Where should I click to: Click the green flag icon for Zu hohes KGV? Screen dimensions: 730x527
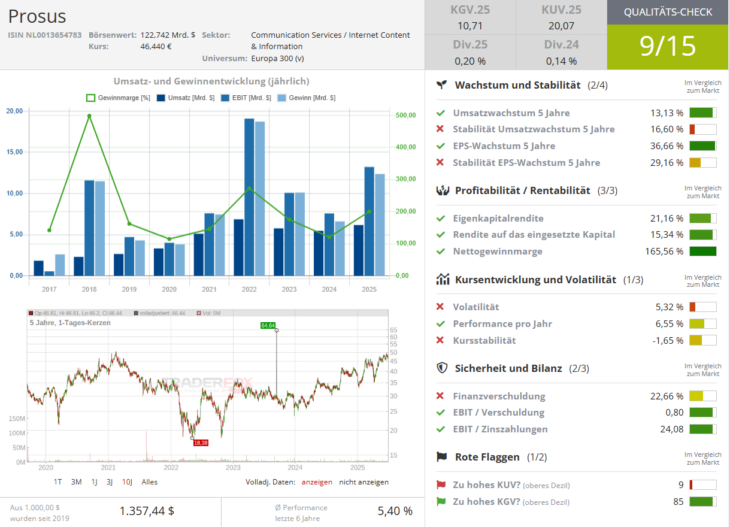pos(441,501)
